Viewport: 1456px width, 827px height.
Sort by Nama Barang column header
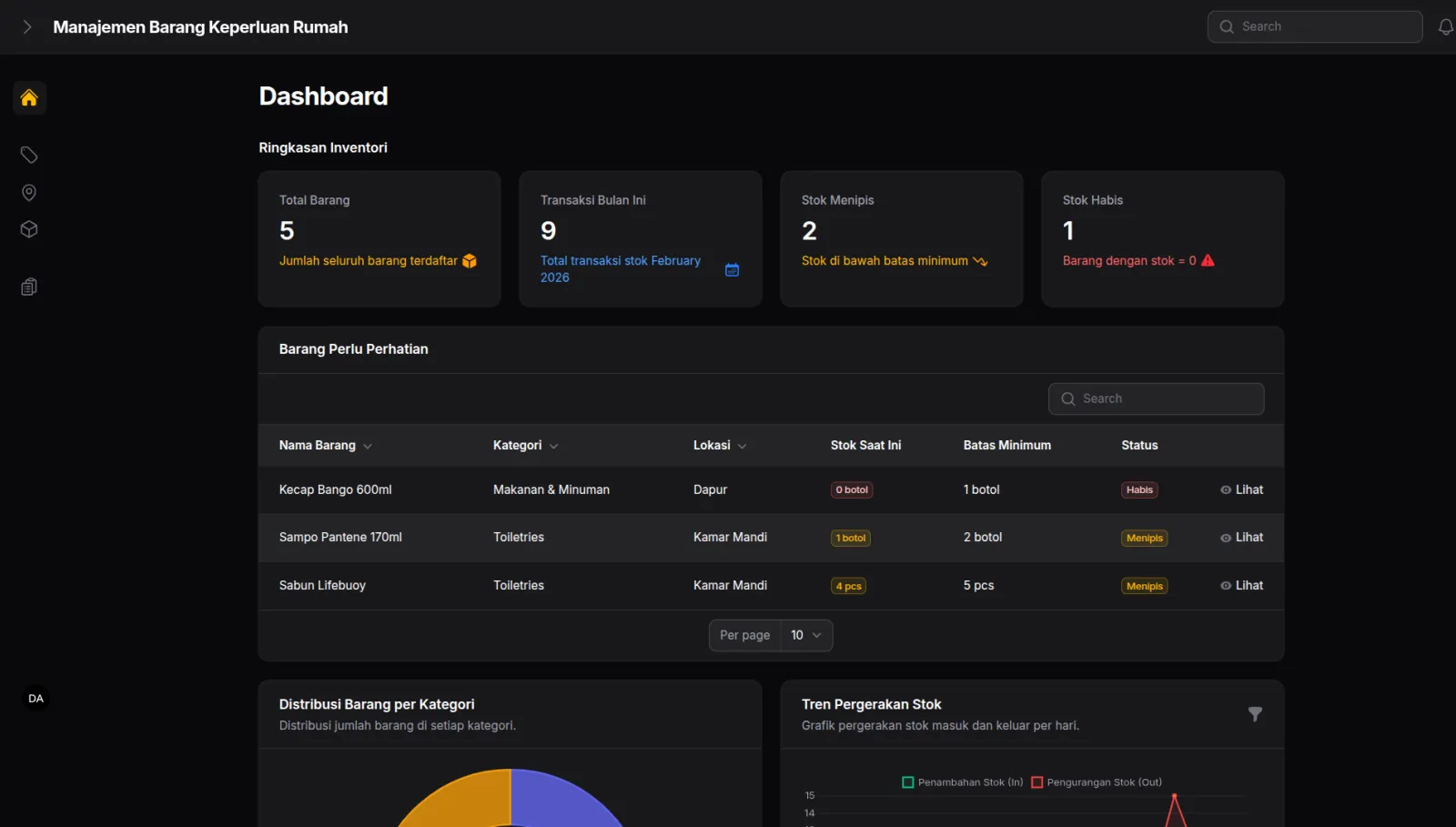coord(325,446)
